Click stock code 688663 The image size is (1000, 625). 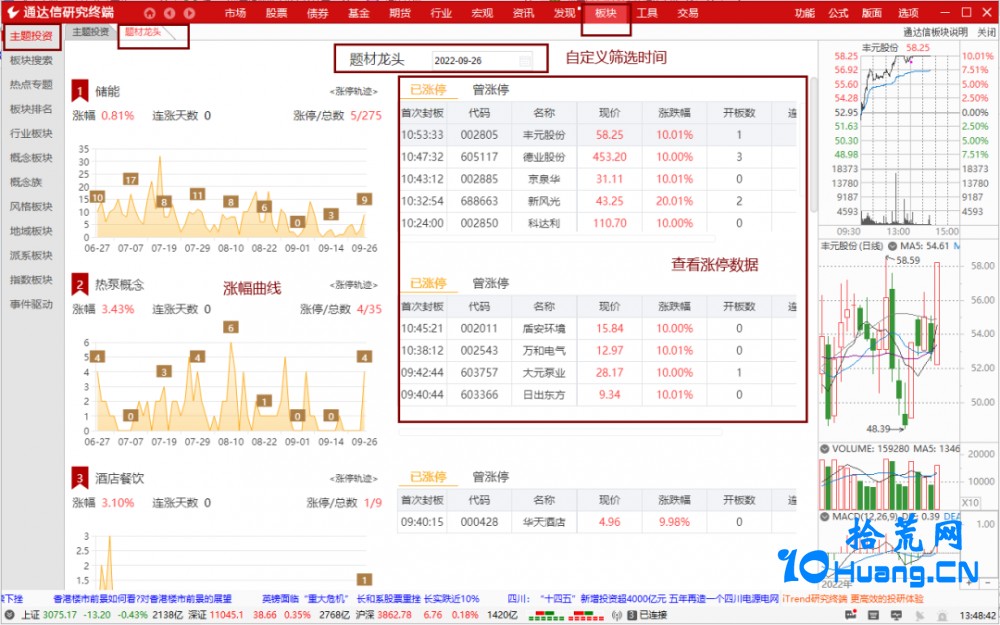pos(479,201)
